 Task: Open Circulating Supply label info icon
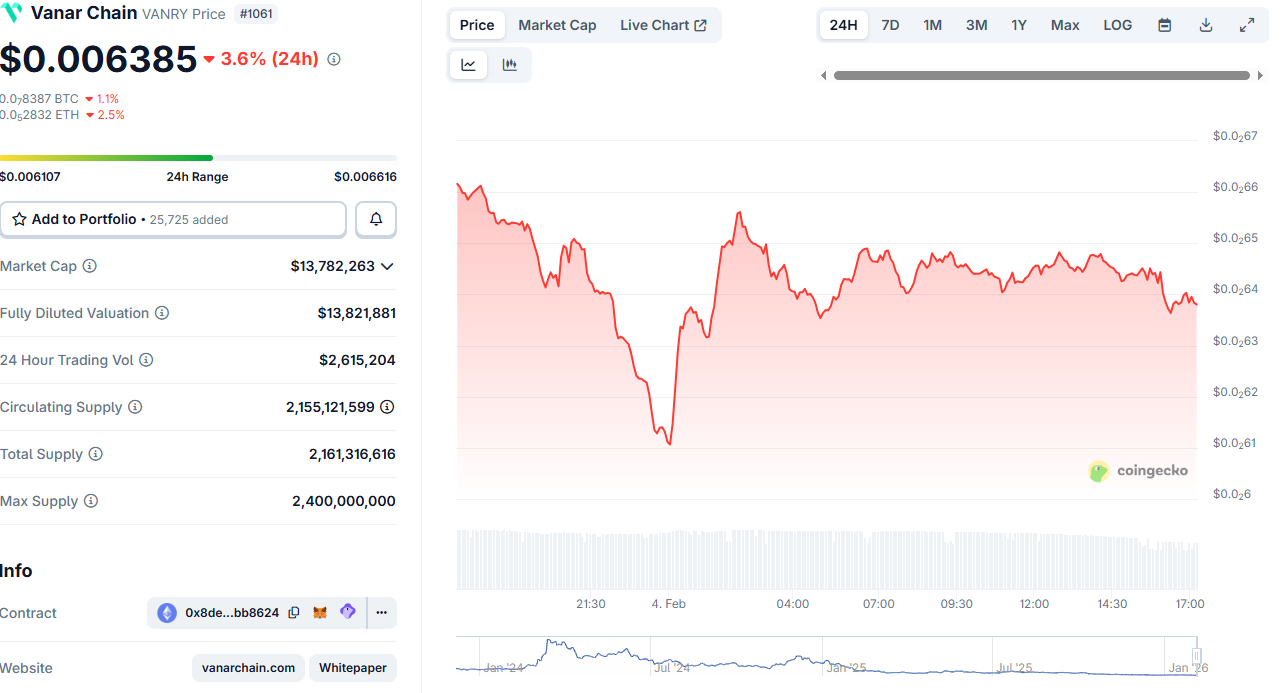point(135,407)
